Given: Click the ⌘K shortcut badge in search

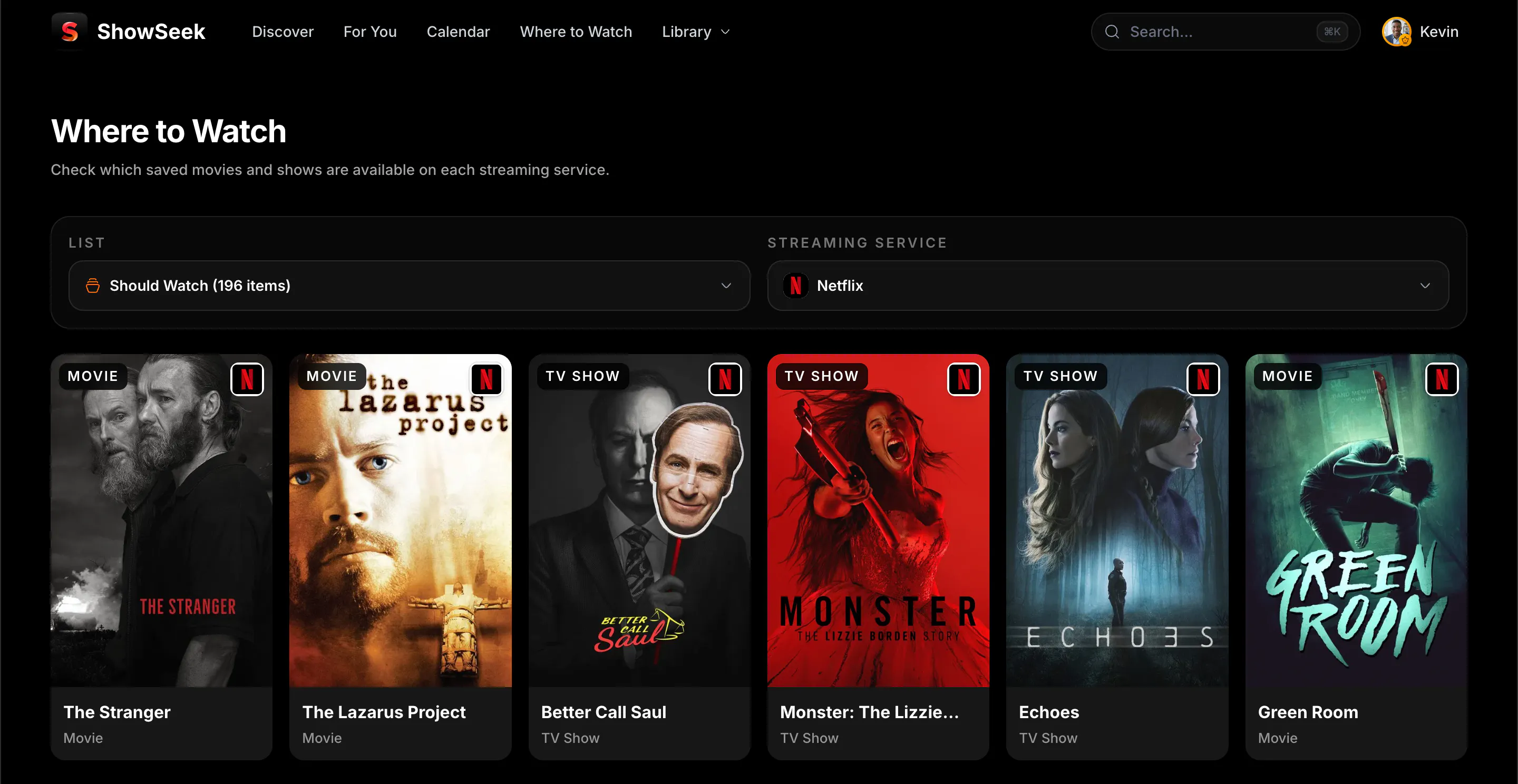Looking at the screenshot, I should [1332, 32].
